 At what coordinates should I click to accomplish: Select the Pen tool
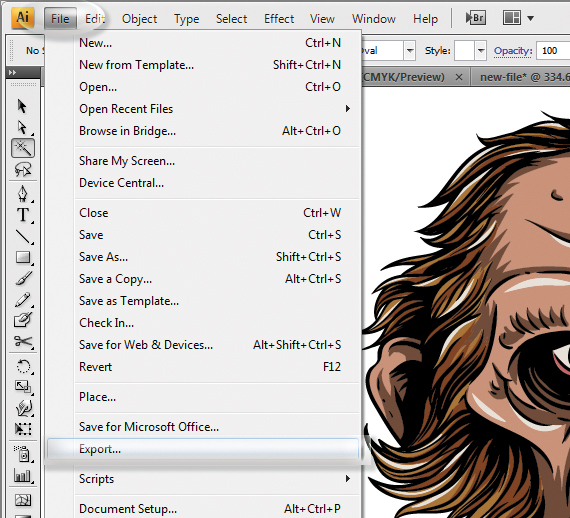(23, 193)
